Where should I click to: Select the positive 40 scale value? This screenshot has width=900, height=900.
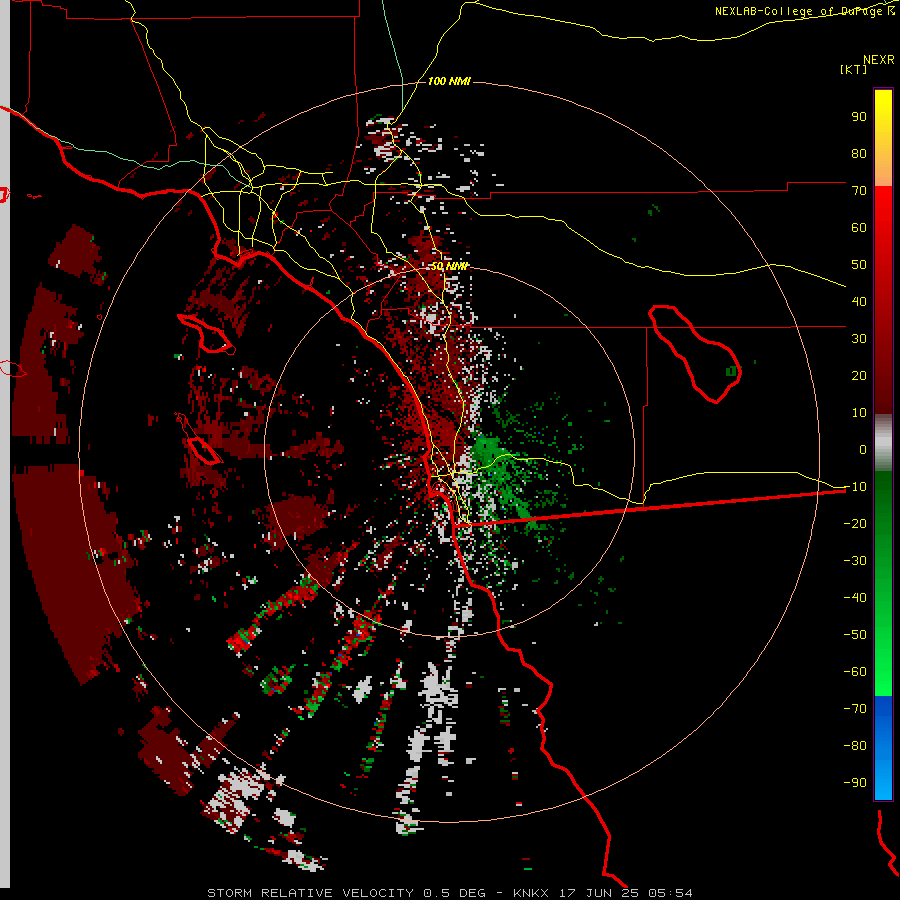tap(859, 301)
